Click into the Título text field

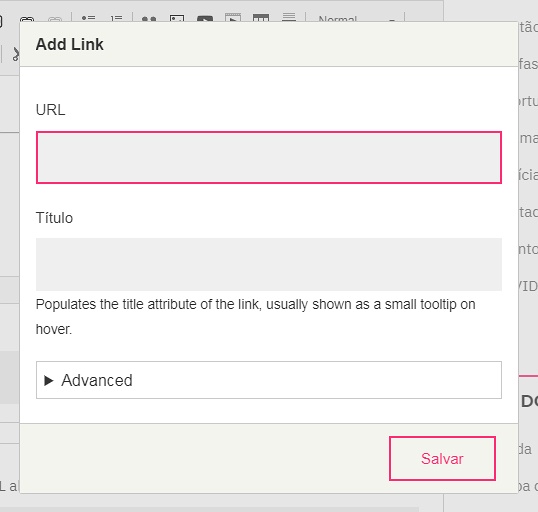tap(269, 264)
